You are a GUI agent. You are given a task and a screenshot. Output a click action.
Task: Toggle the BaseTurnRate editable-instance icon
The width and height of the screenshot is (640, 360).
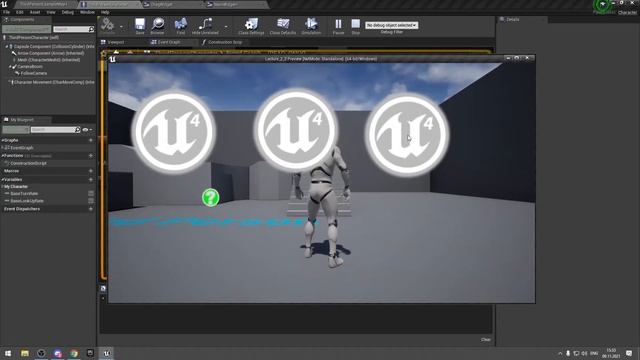91,193
